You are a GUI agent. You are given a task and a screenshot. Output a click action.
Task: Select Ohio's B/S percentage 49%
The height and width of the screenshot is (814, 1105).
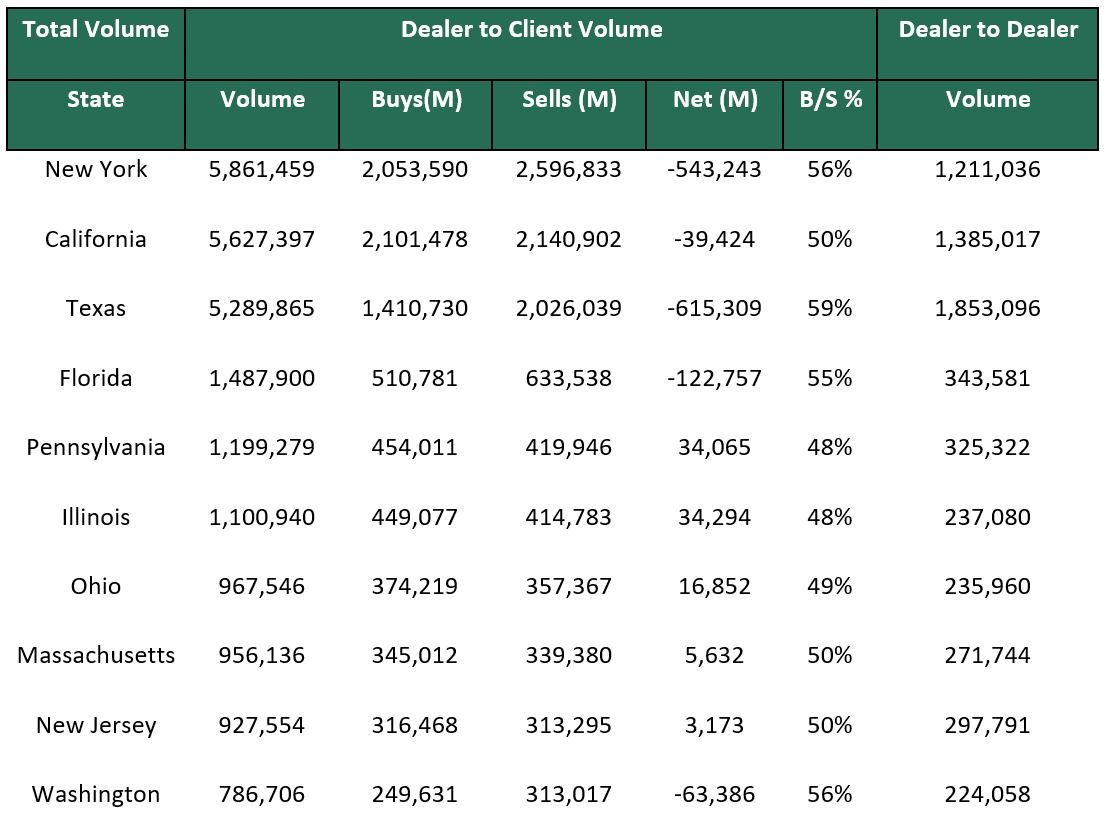pyautogui.click(x=829, y=586)
